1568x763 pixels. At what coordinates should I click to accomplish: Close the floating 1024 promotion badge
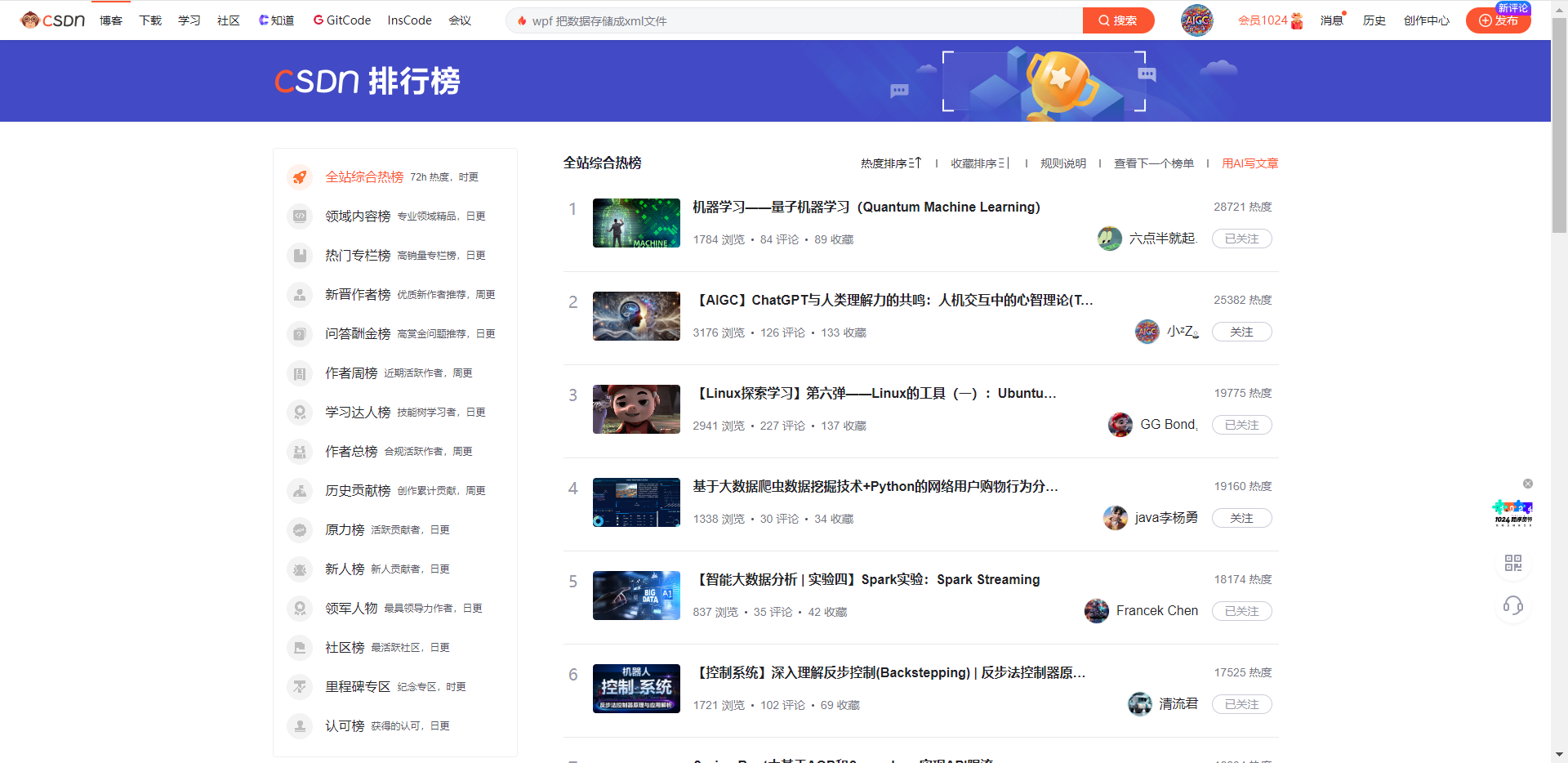click(1527, 484)
